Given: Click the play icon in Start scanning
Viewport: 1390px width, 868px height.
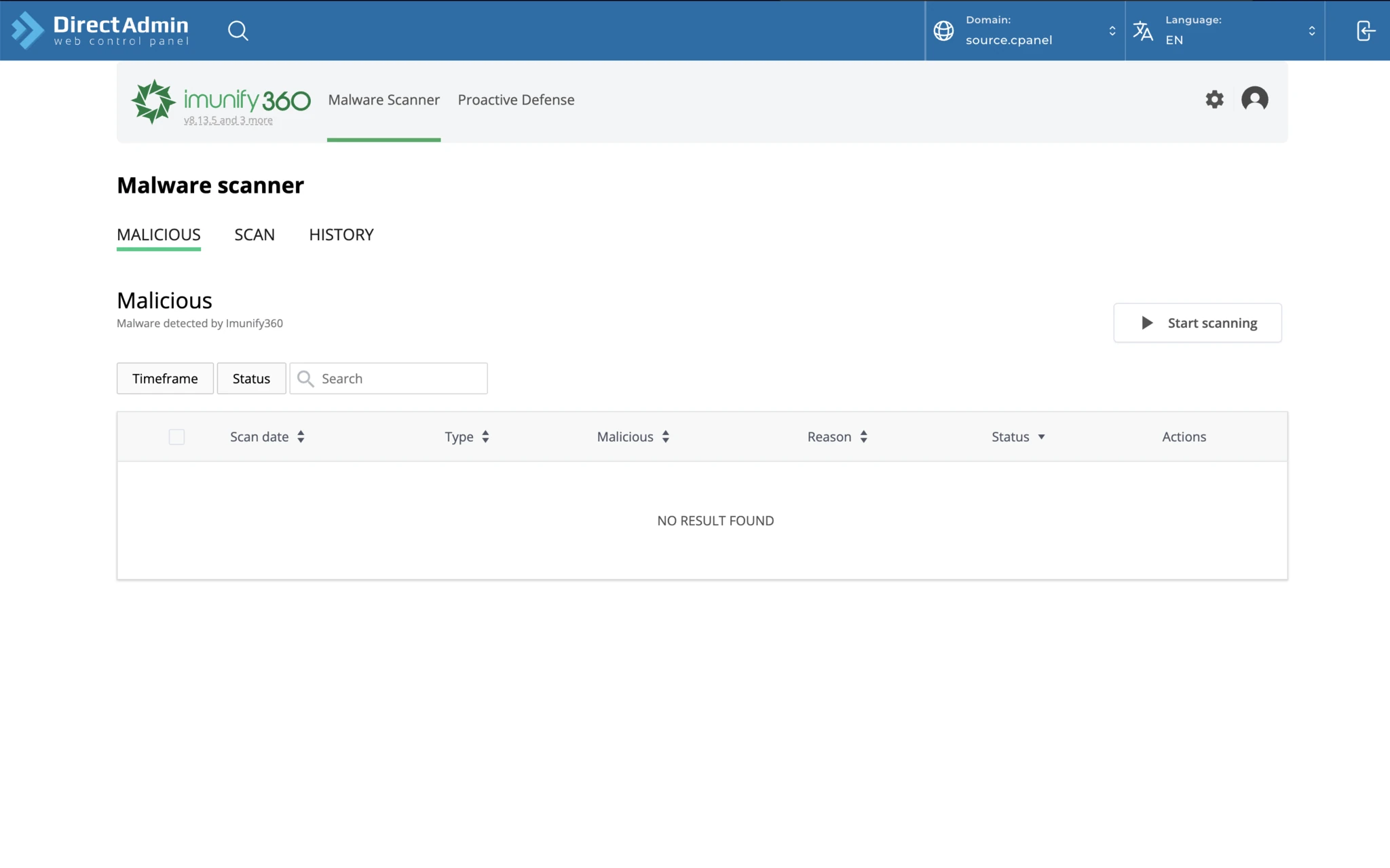Looking at the screenshot, I should [1147, 323].
